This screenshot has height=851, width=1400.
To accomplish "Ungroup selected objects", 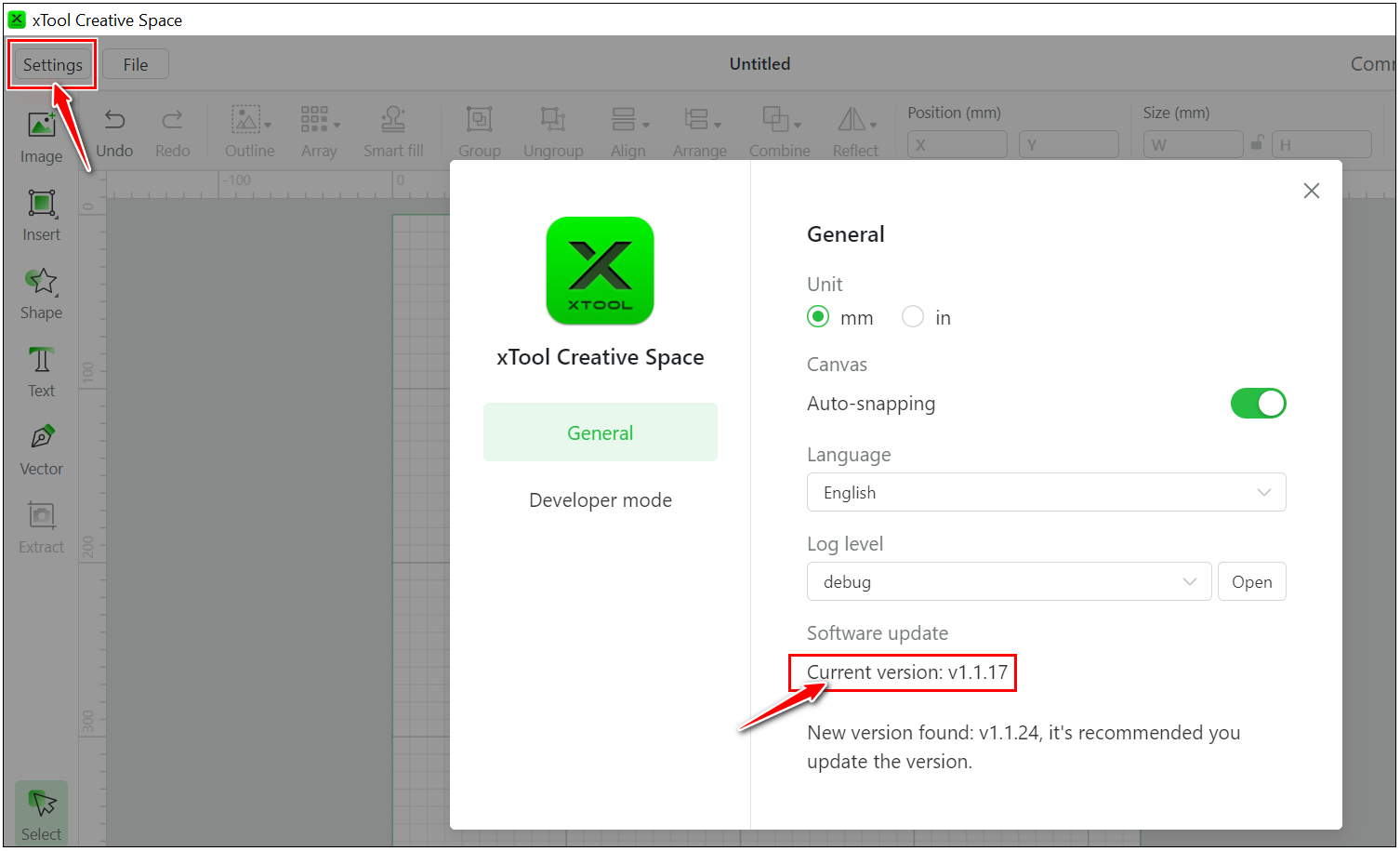I will coord(553,133).
